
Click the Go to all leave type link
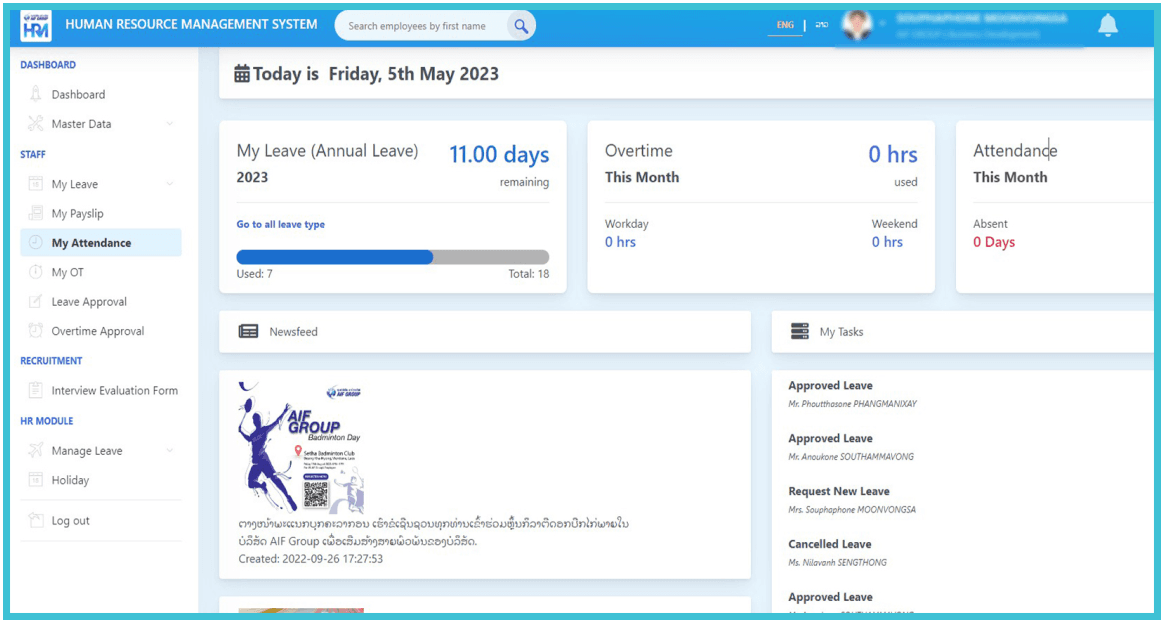[280, 224]
